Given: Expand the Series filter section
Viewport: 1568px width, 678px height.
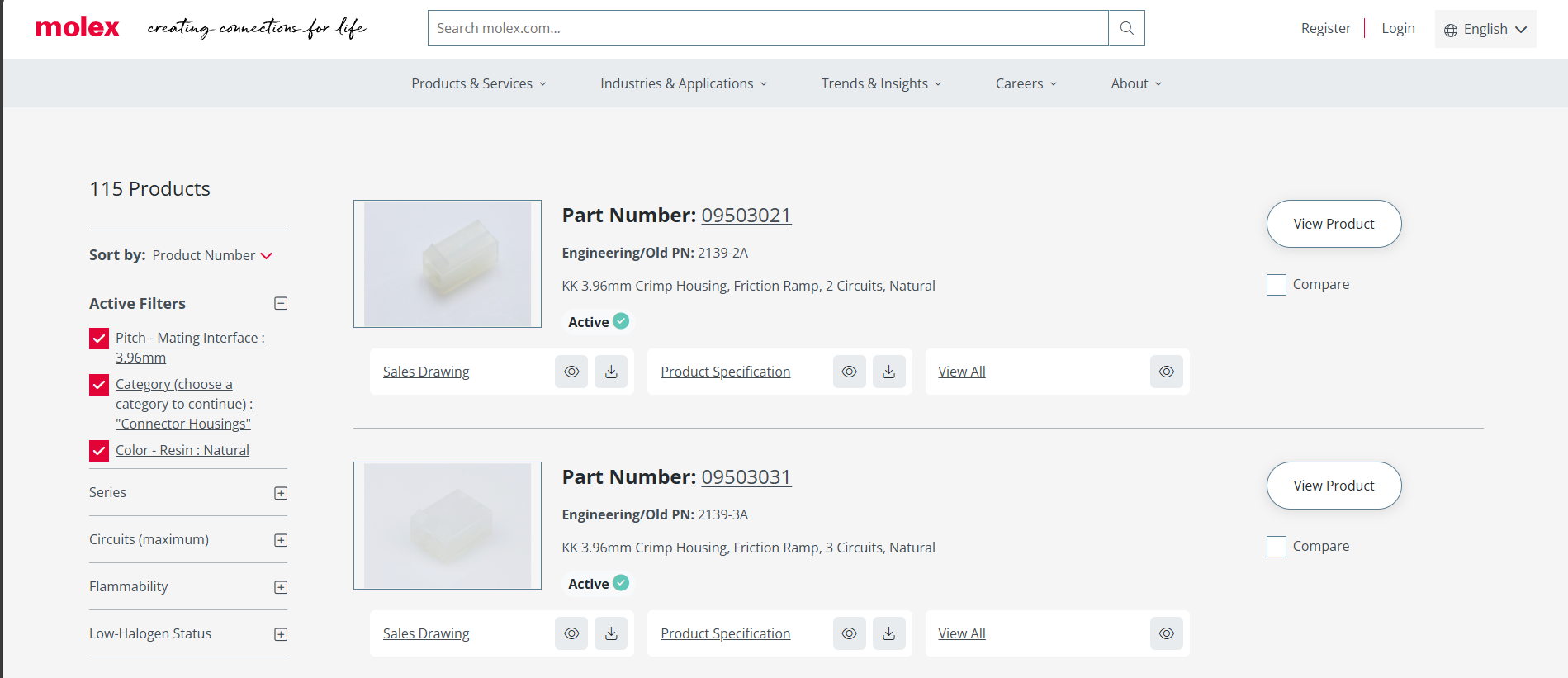Looking at the screenshot, I should [281, 493].
